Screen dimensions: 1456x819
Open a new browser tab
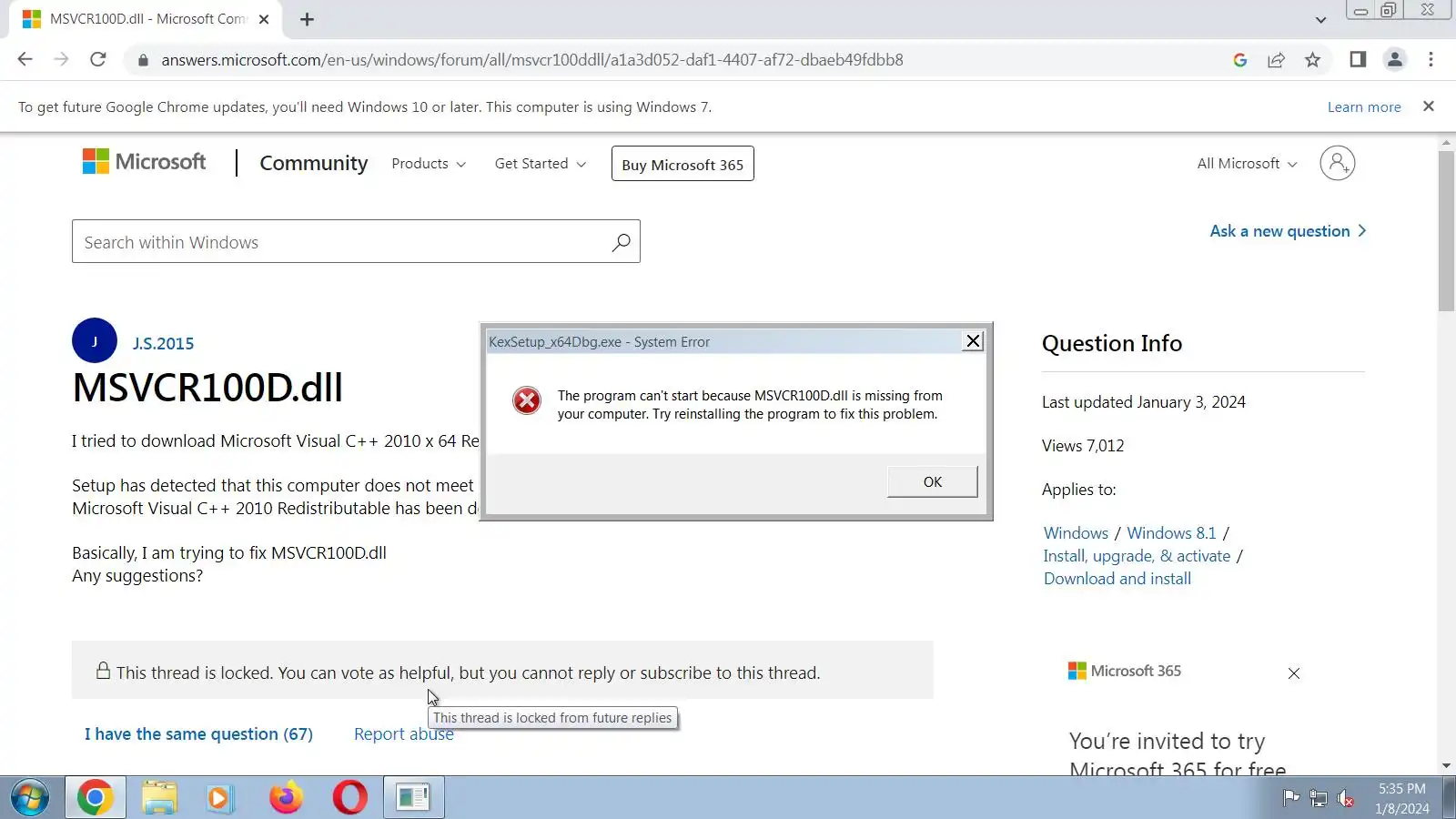click(307, 19)
